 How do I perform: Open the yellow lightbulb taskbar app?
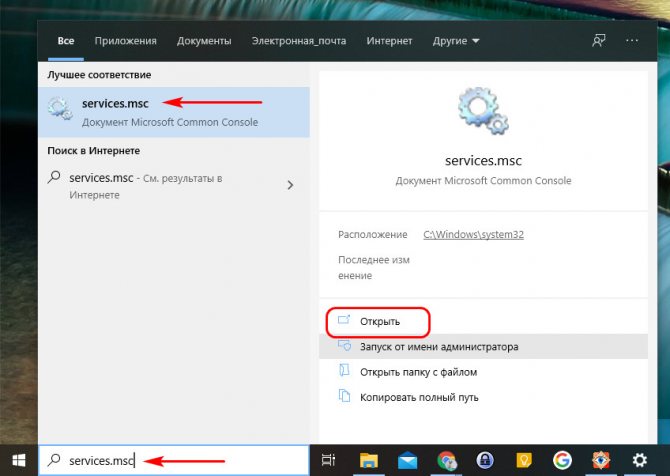[524, 460]
